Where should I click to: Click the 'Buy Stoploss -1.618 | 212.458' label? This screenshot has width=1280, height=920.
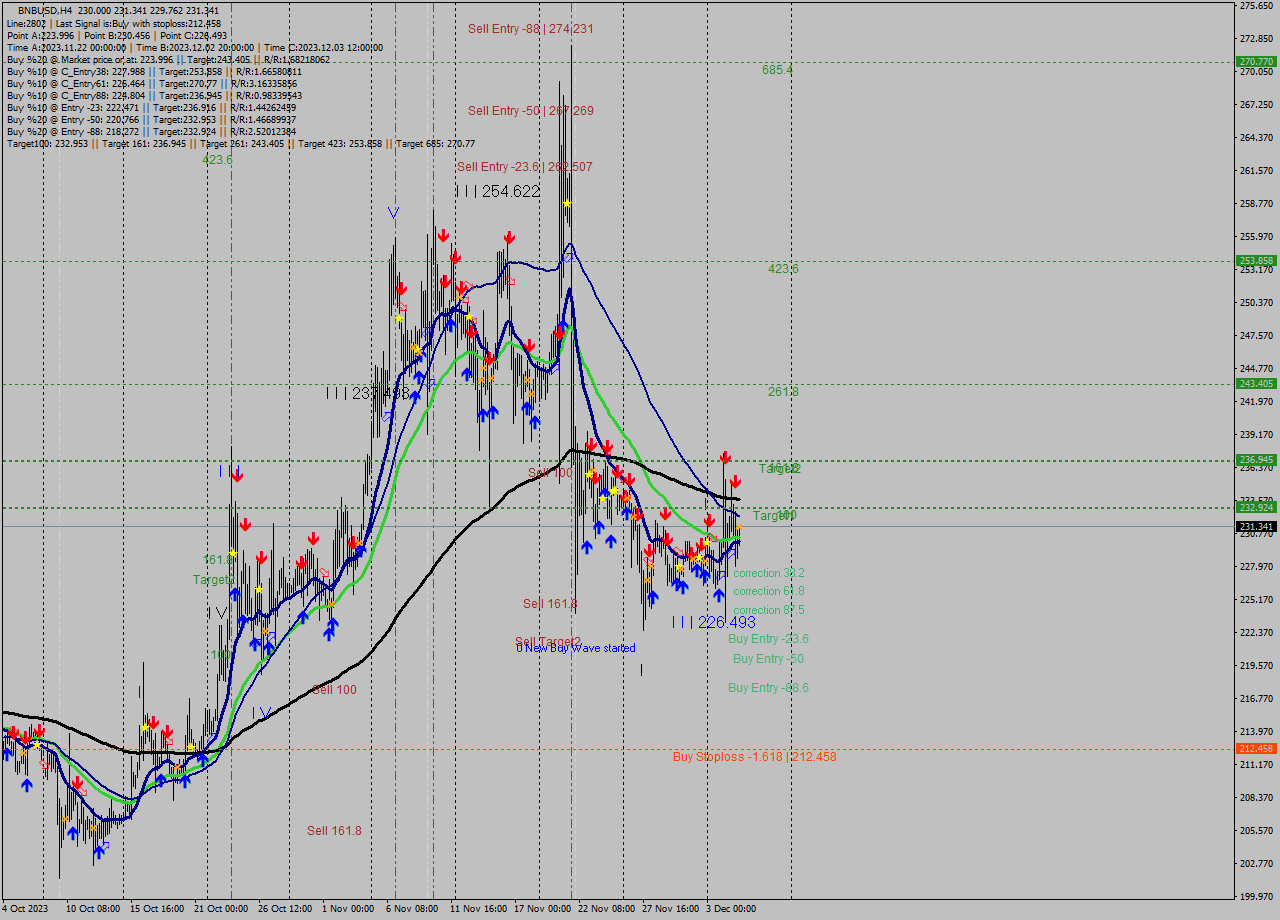click(x=755, y=759)
